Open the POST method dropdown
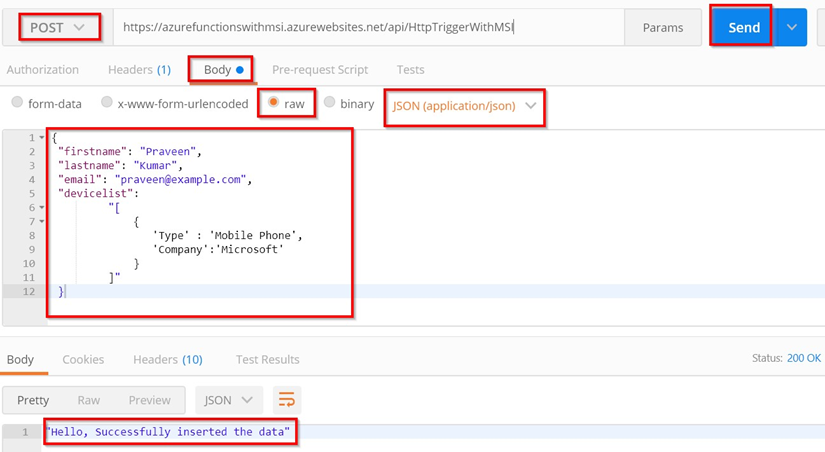825x452 pixels. click(56, 28)
